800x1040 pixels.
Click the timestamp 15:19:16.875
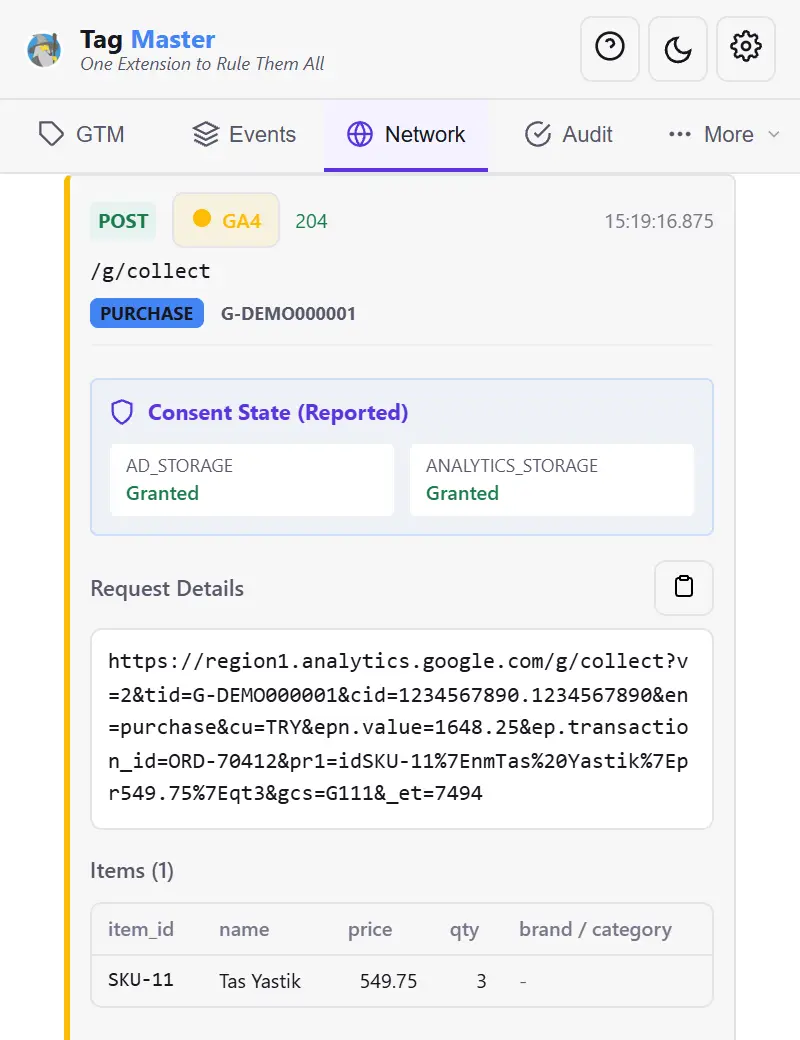coord(659,221)
